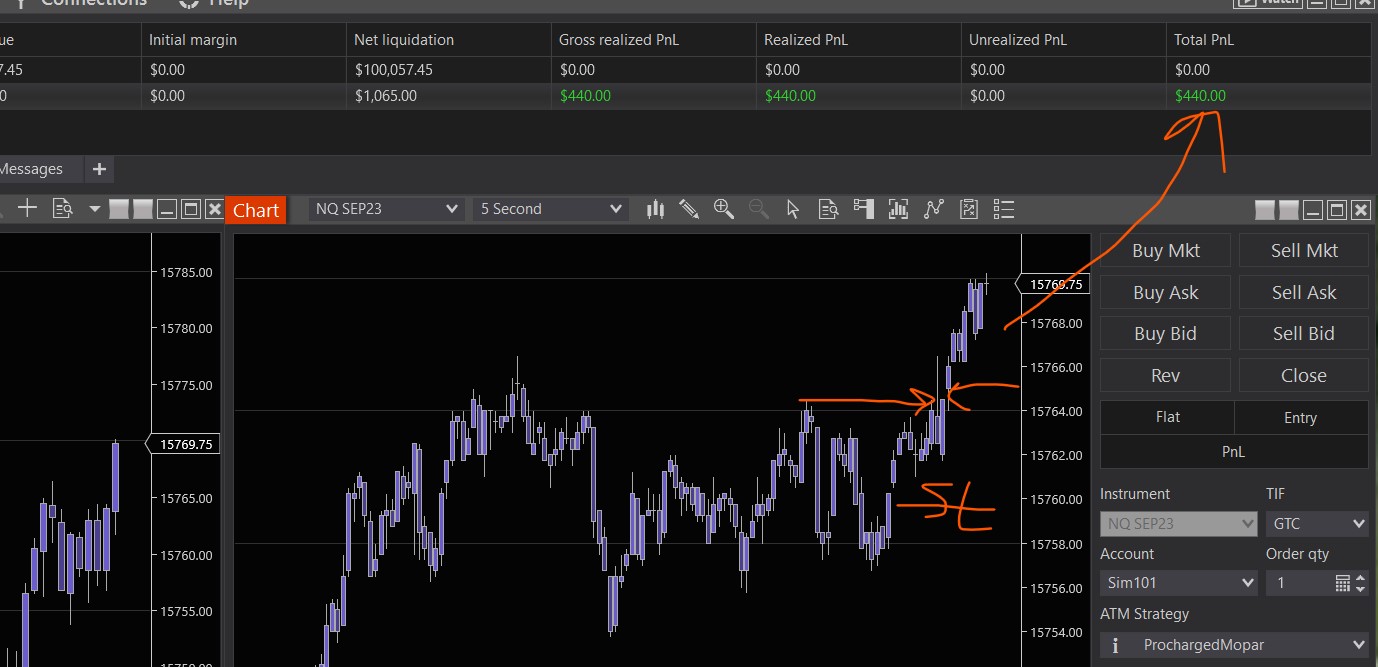Select the Cursor pointer tool icon
This screenshot has height=667, width=1378.
coord(793,209)
